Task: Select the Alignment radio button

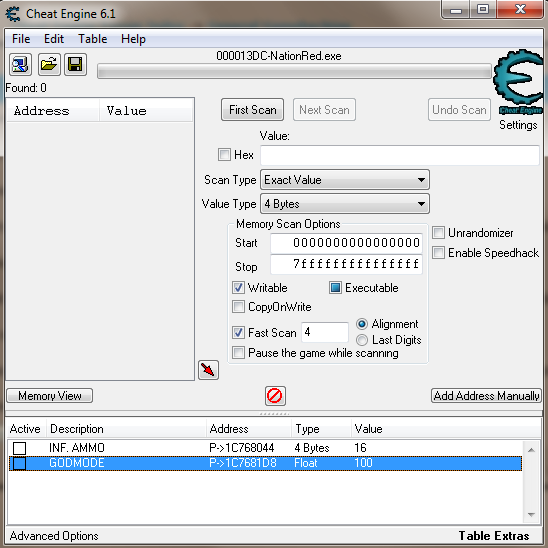Action: point(362,324)
